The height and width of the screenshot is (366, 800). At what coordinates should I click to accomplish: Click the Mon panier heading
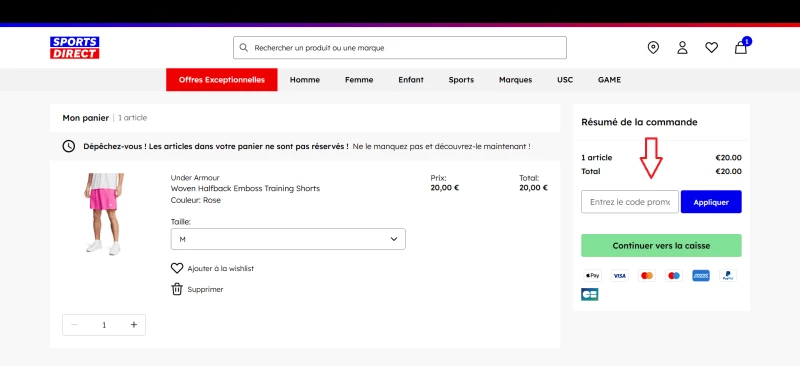[86, 118]
